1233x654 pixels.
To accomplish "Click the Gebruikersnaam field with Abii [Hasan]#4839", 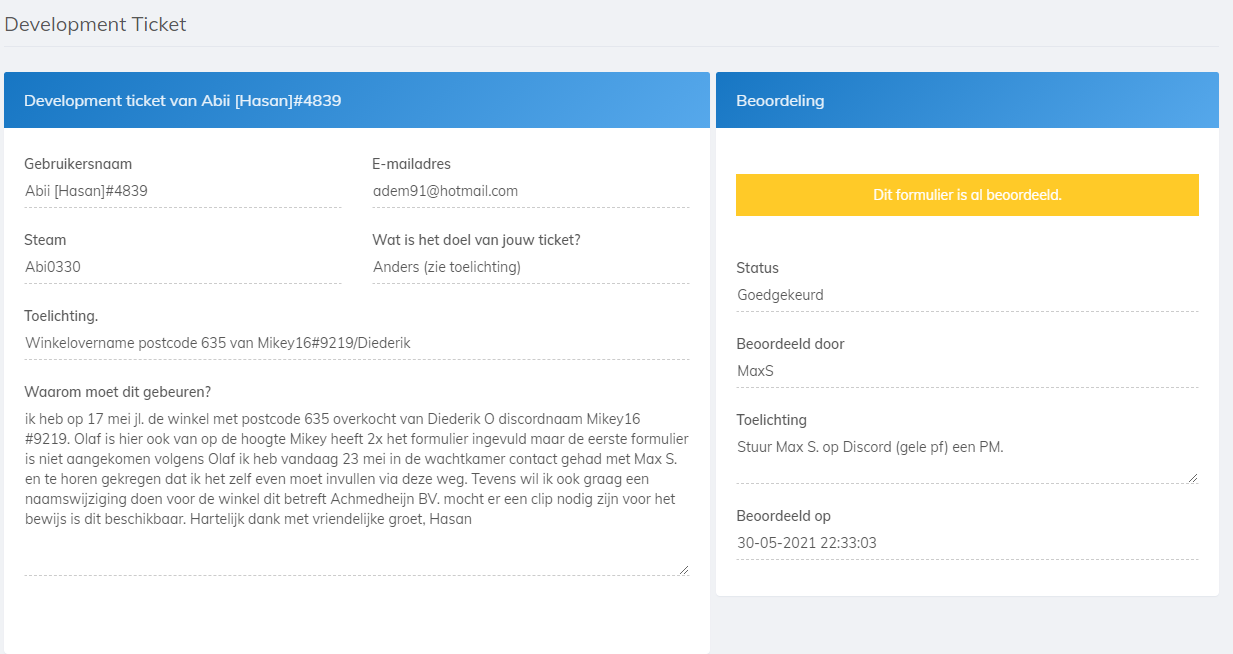I will (x=182, y=191).
